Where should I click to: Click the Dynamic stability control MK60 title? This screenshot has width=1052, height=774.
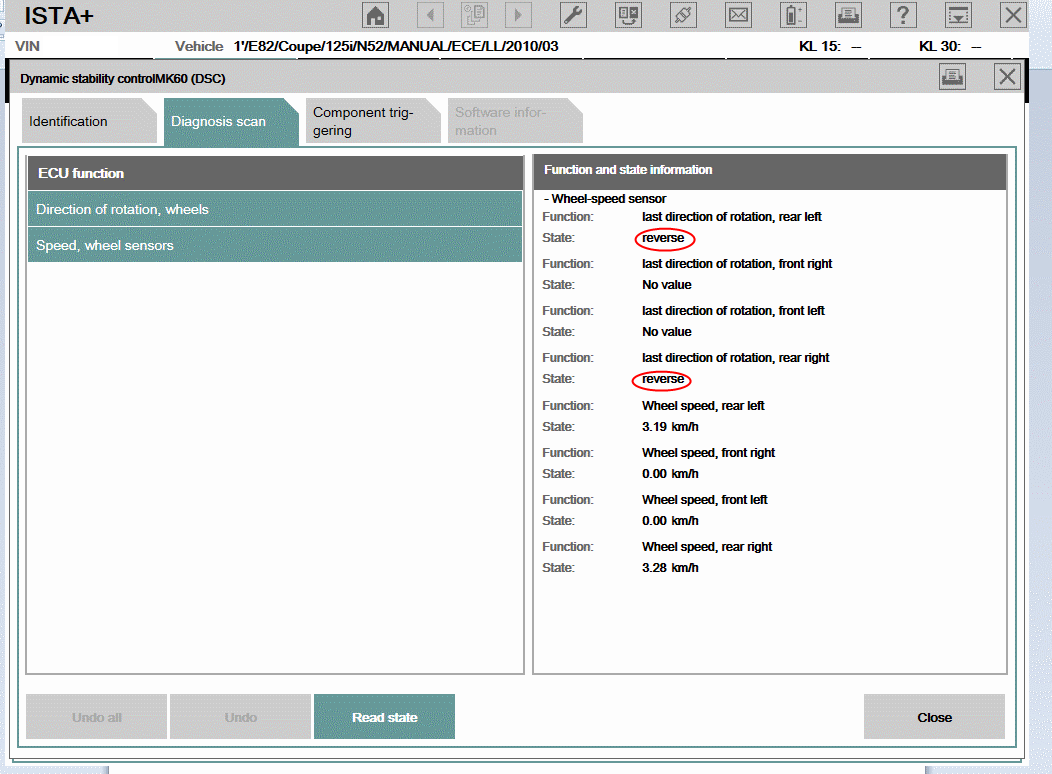[123, 78]
